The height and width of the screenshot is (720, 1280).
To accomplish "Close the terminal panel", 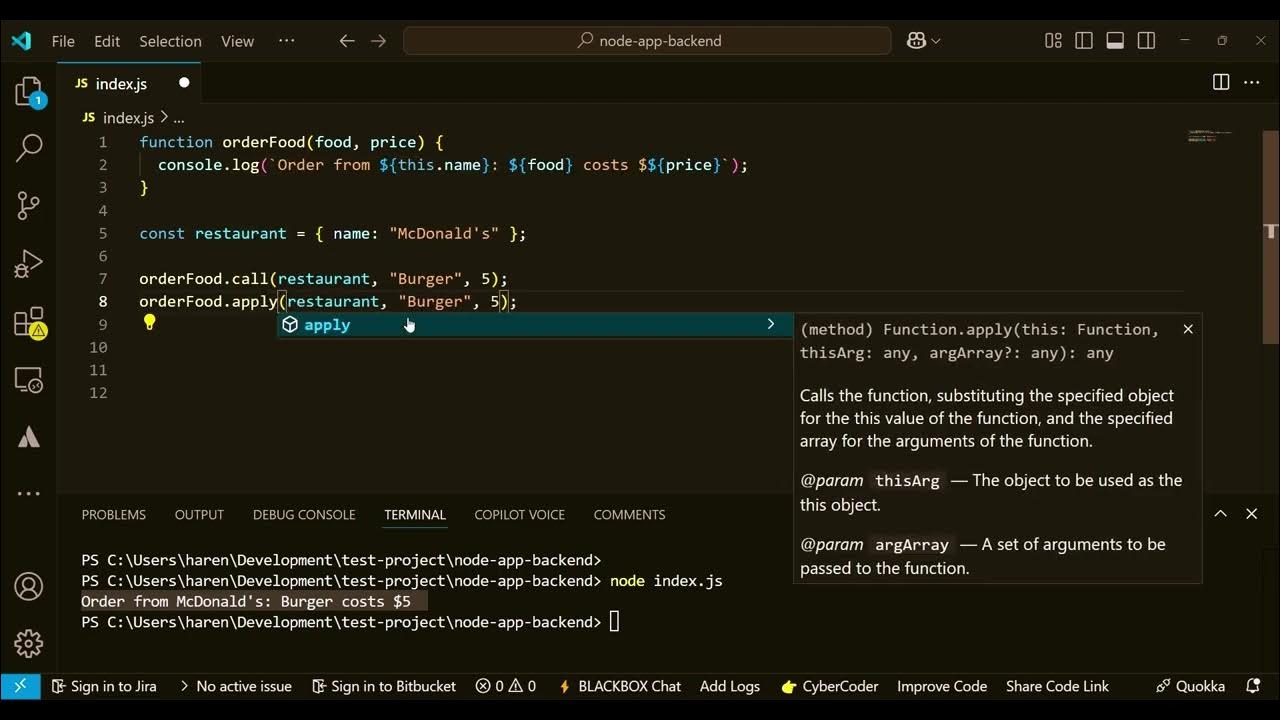I will point(1252,514).
